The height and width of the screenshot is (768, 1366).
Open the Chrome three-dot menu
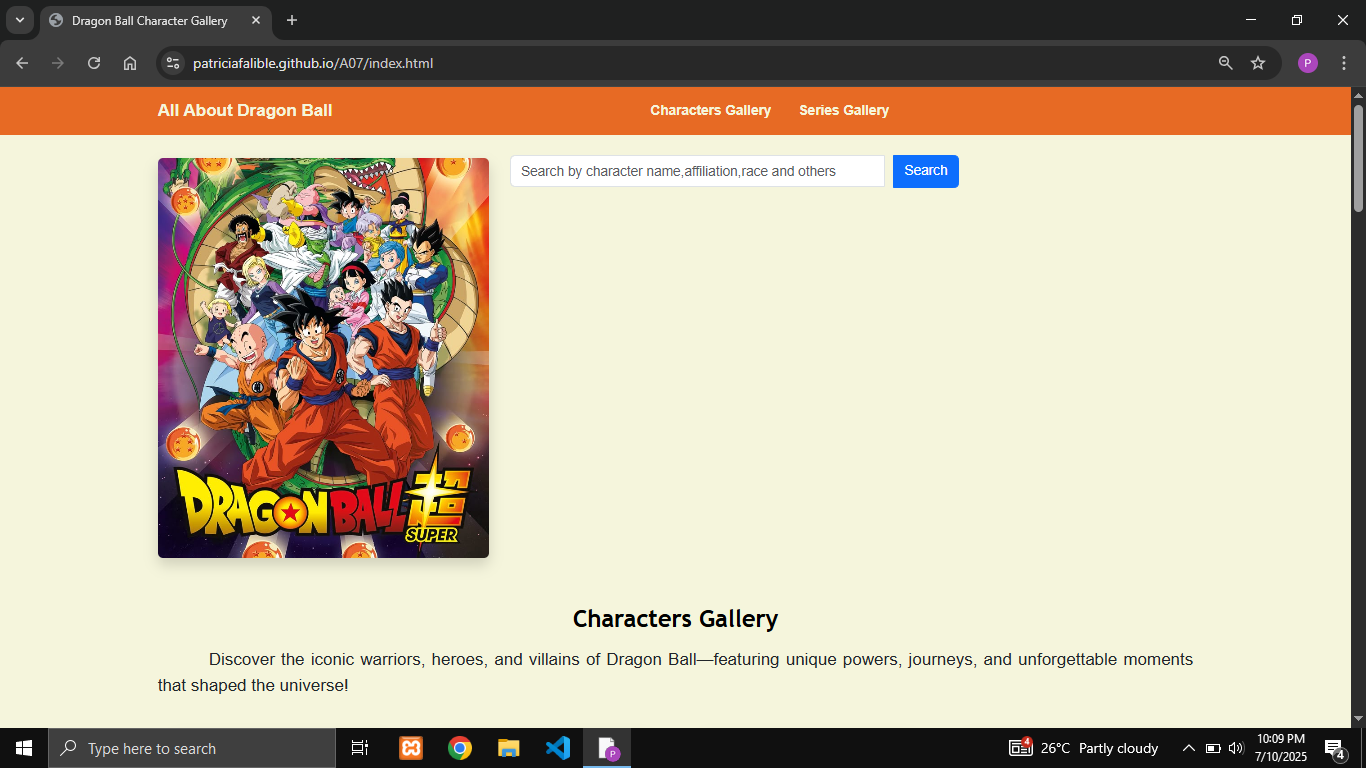[1344, 63]
